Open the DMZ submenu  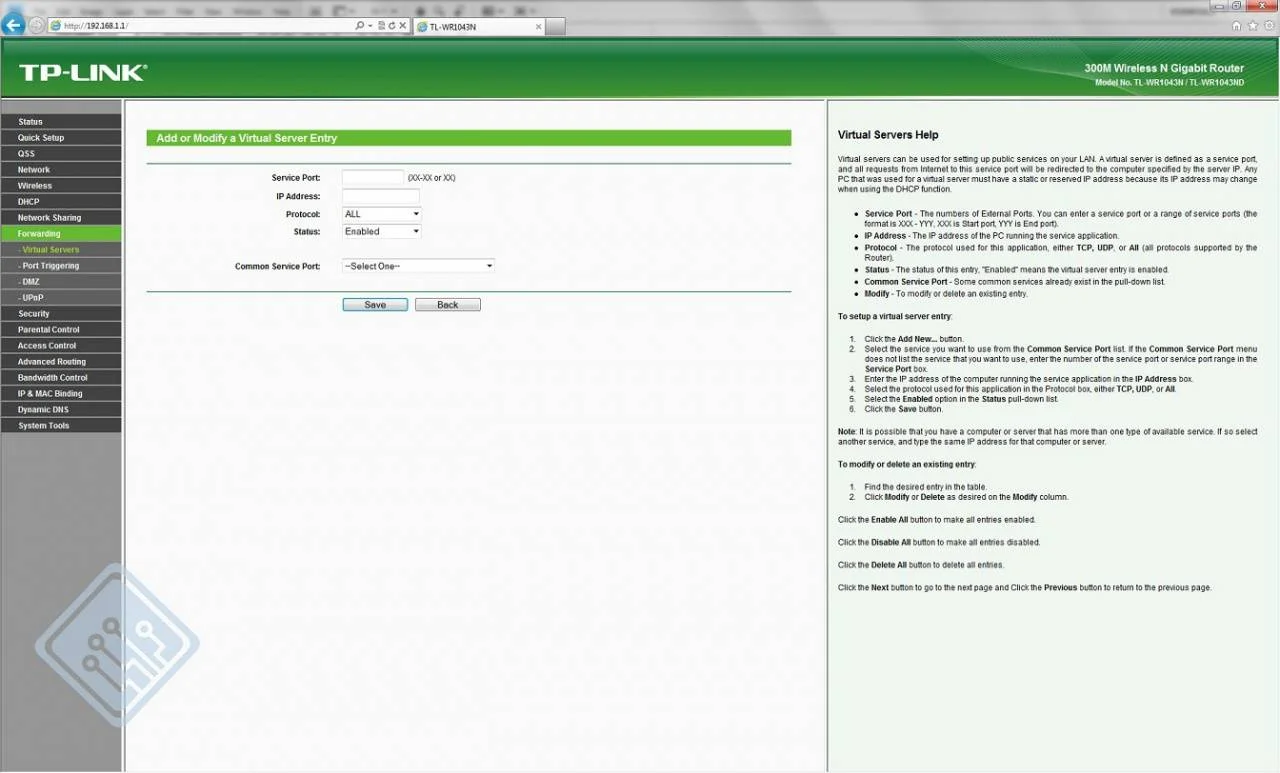point(61,282)
